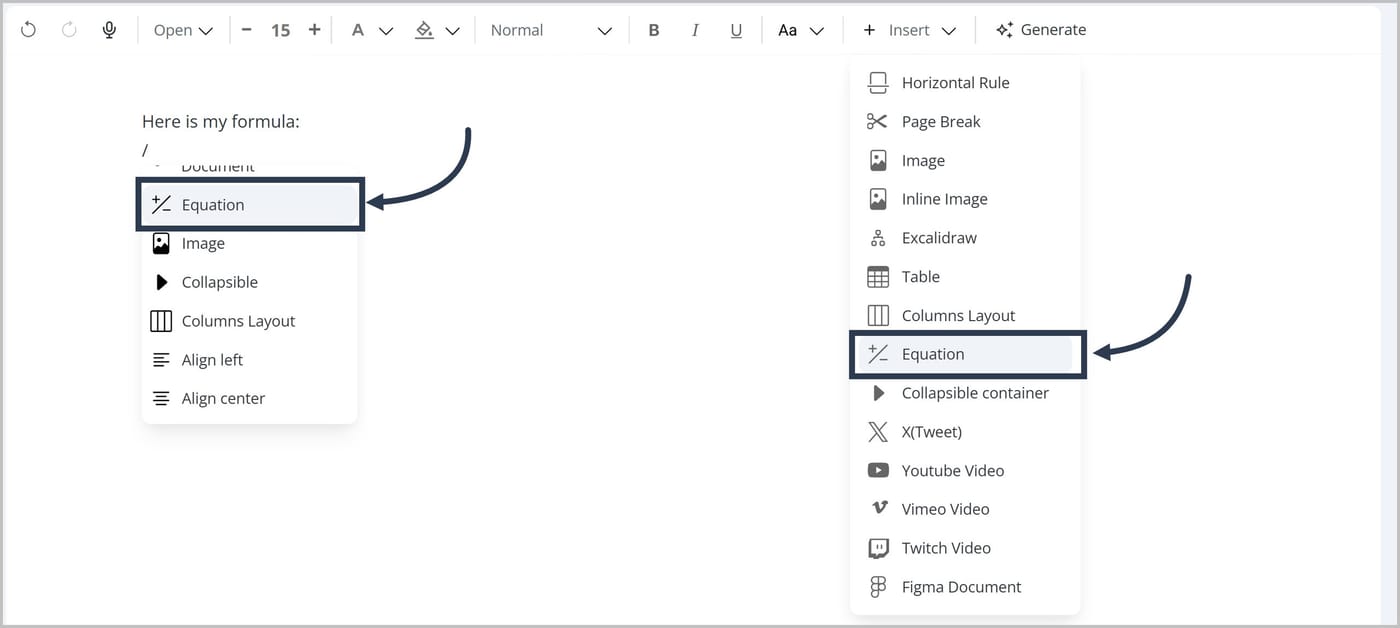Screen dimensions: 1400x628
Task: Select 'Page Break' from Insert menu
Action: [x=941, y=122]
